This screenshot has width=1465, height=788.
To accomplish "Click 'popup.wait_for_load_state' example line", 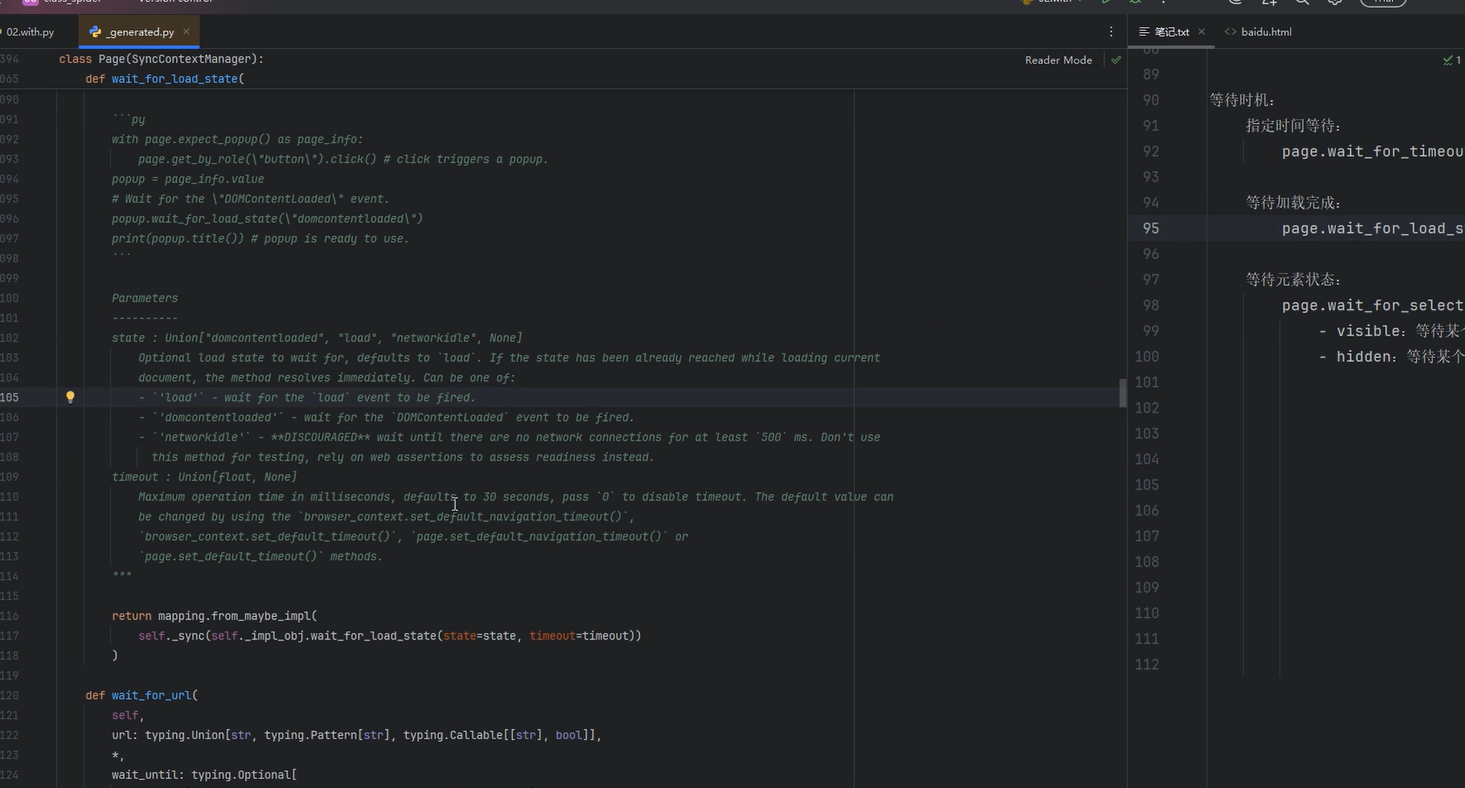I will (x=267, y=218).
